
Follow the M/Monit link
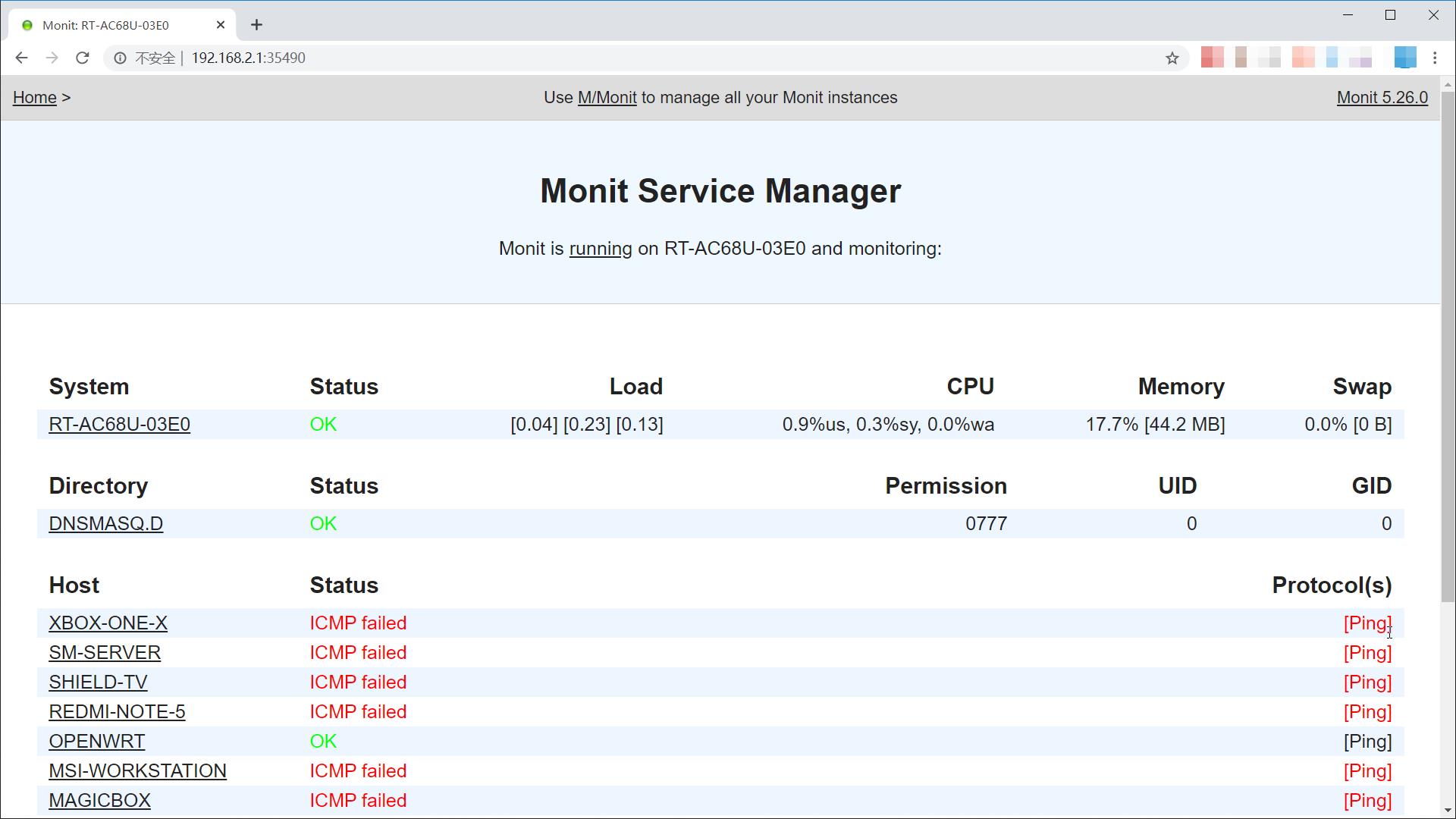tap(607, 98)
